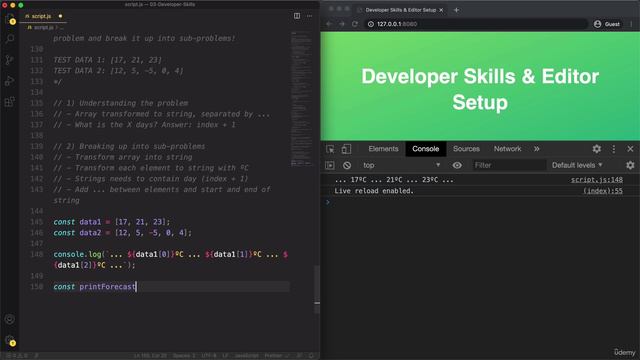The width and height of the screenshot is (640, 360).
Task: Open the Default levels dropdown
Action: (577, 165)
